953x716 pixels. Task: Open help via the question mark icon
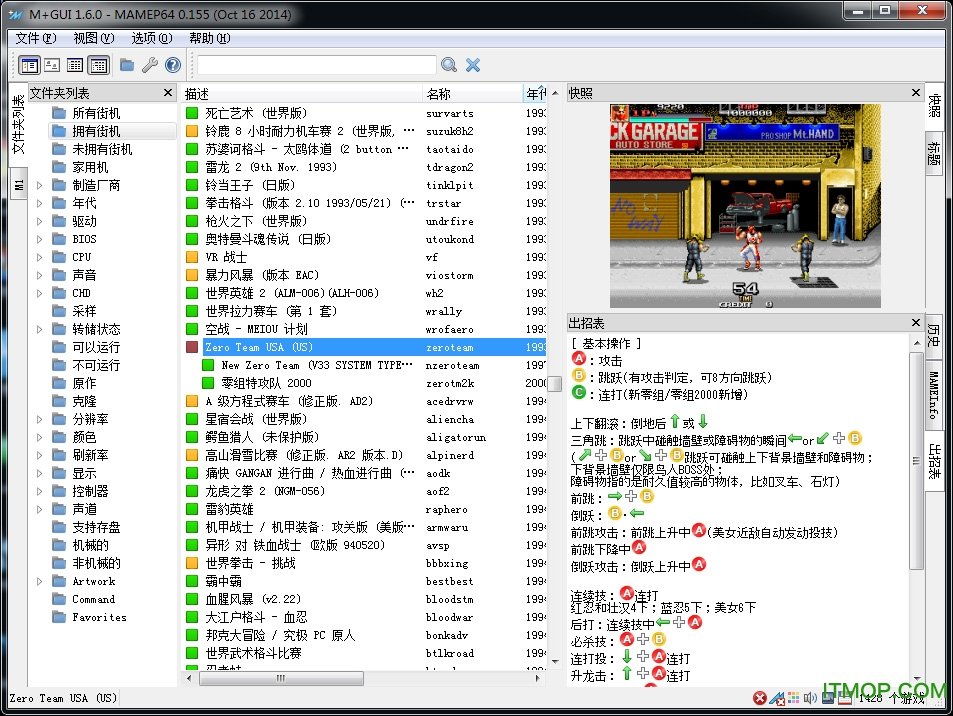click(173, 64)
